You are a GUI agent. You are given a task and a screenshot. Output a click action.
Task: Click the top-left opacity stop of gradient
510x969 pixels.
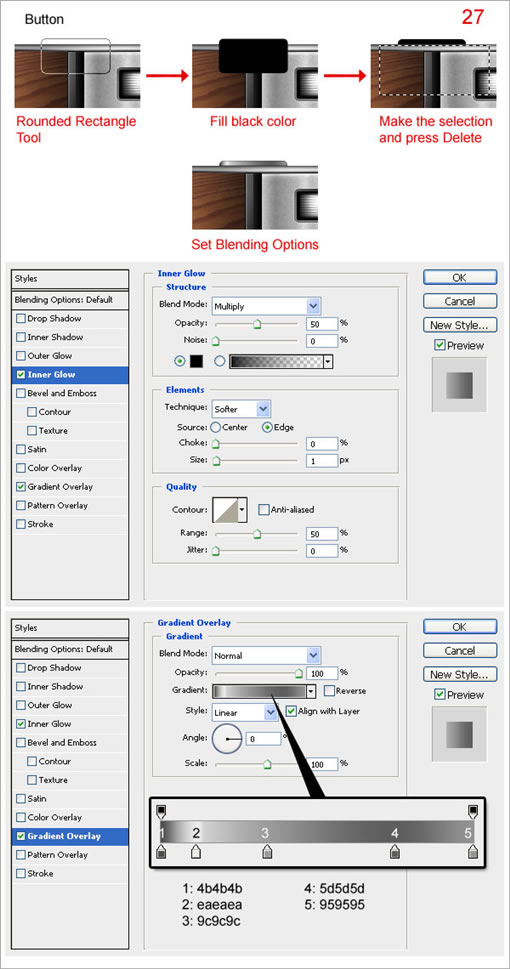(x=161, y=810)
